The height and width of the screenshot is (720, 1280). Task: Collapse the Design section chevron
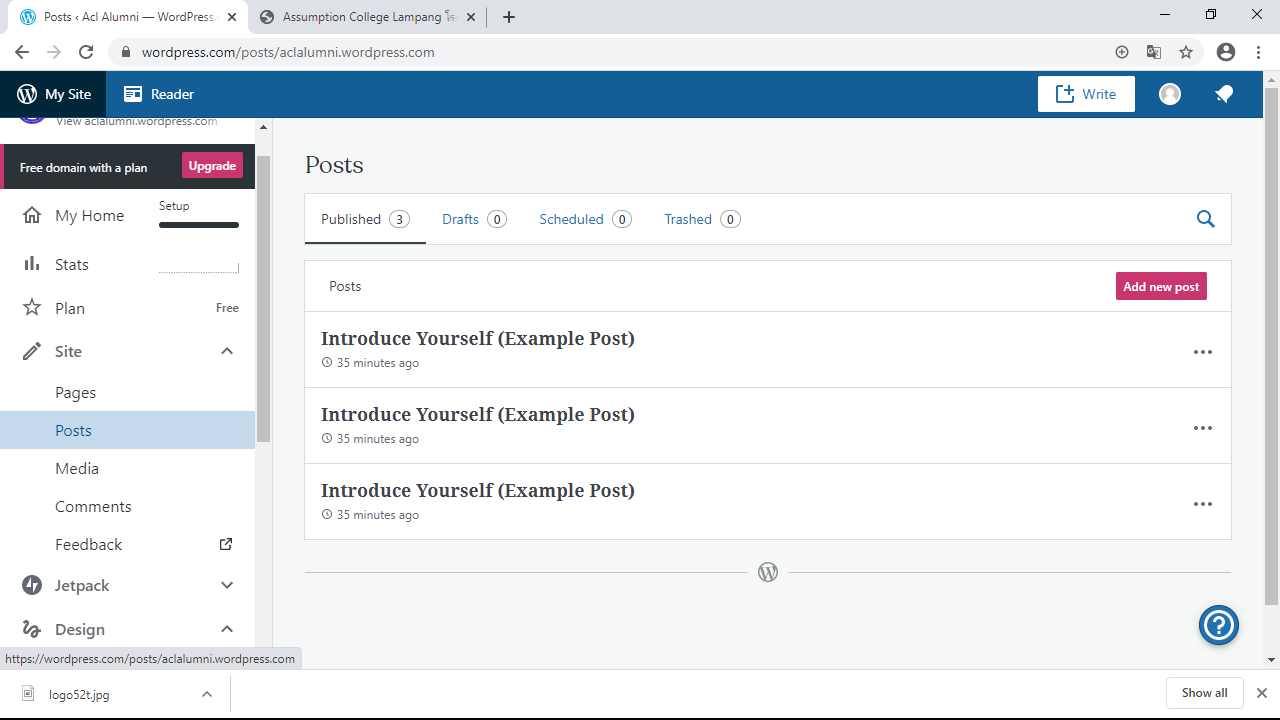(227, 629)
